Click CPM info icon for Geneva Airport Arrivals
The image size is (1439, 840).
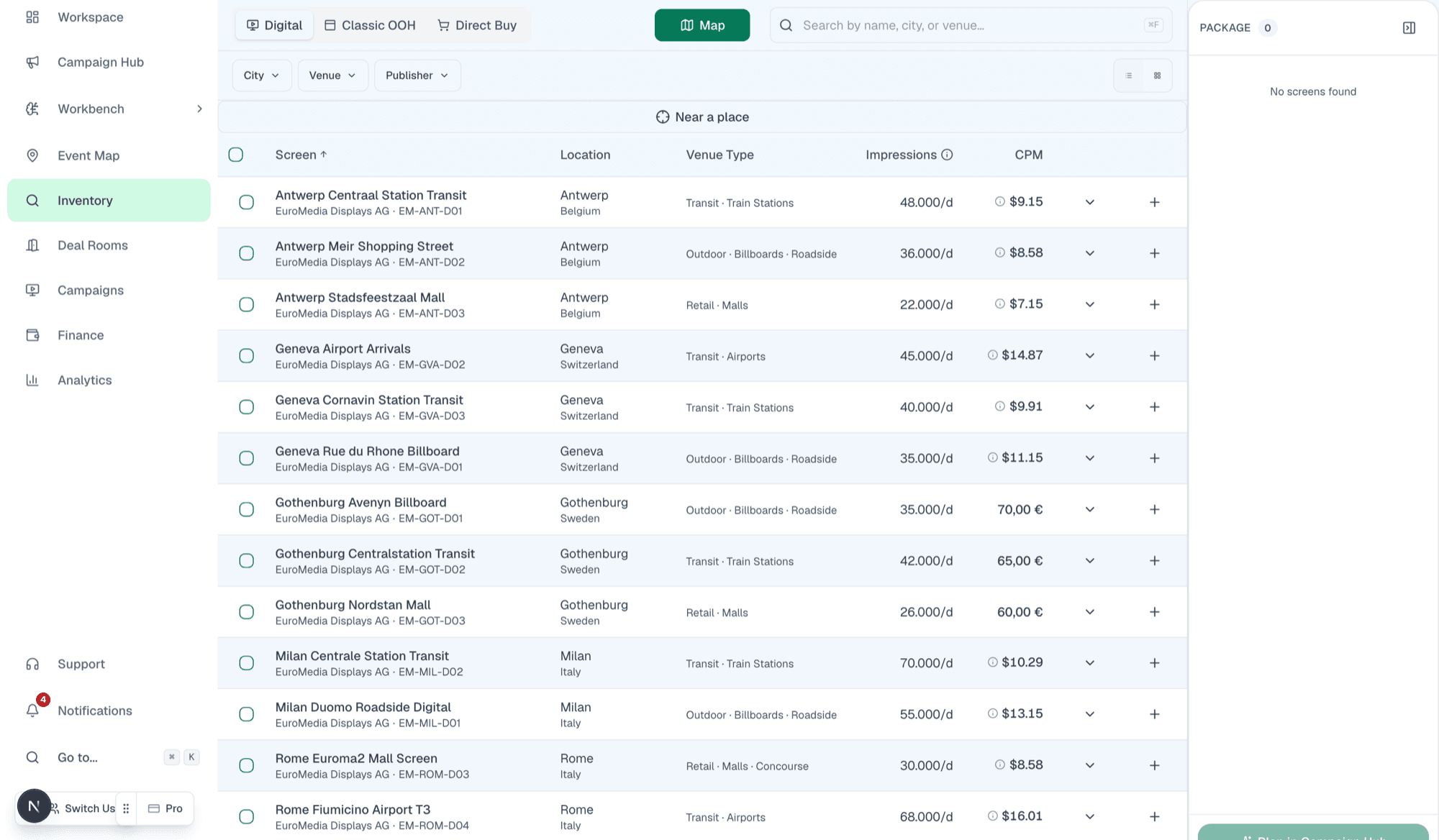(x=993, y=355)
